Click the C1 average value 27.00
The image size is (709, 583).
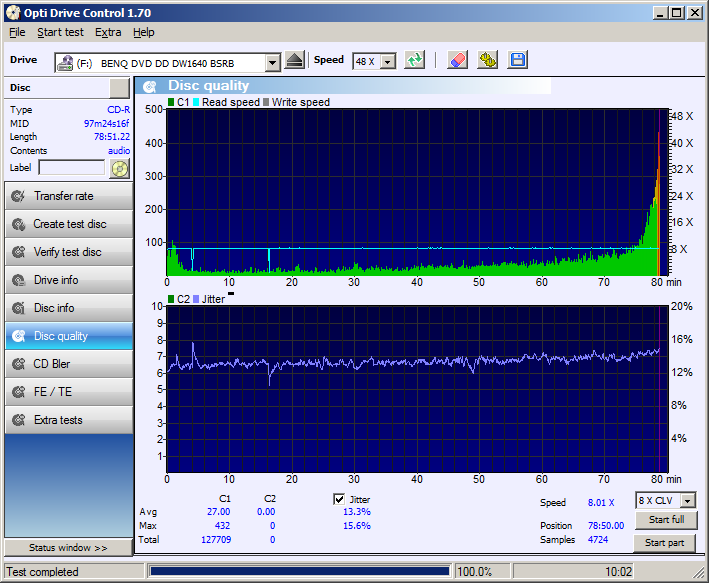(x=218, y=512)
